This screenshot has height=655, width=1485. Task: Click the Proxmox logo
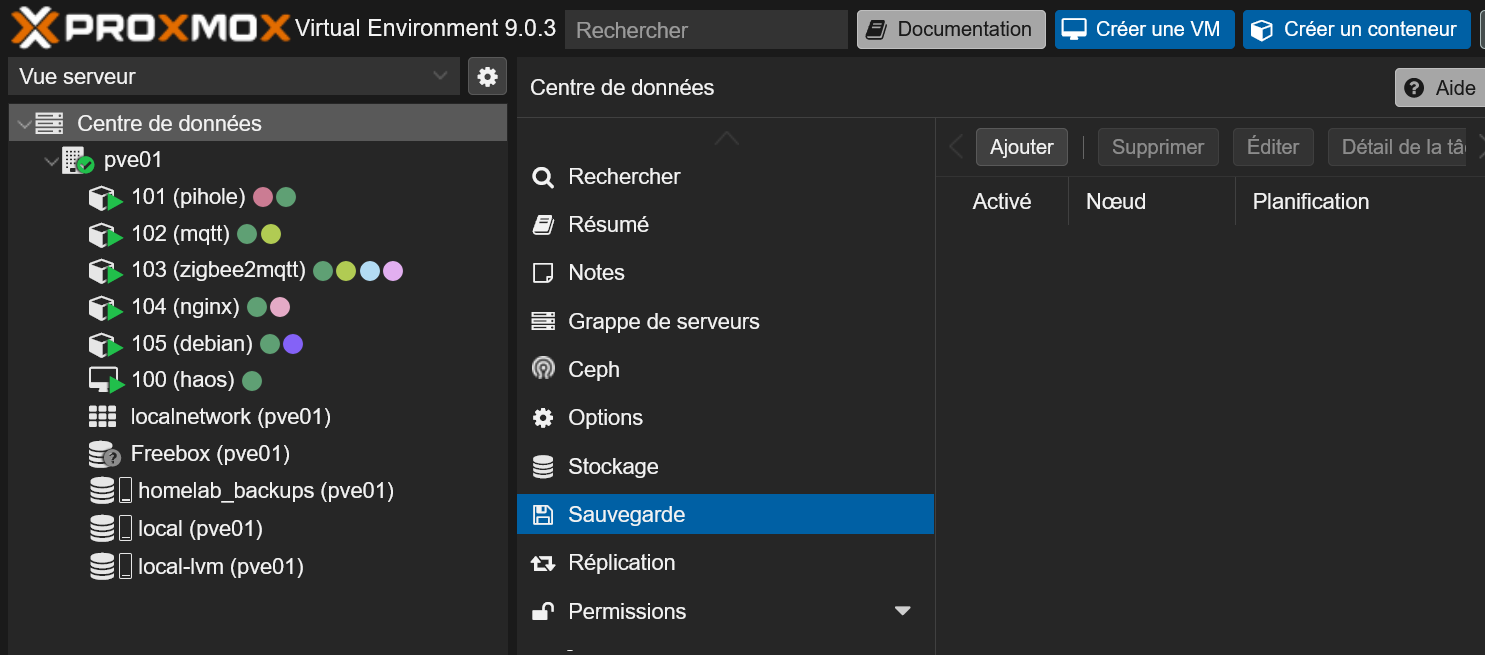pyautogui.click(x=150, y=28)
